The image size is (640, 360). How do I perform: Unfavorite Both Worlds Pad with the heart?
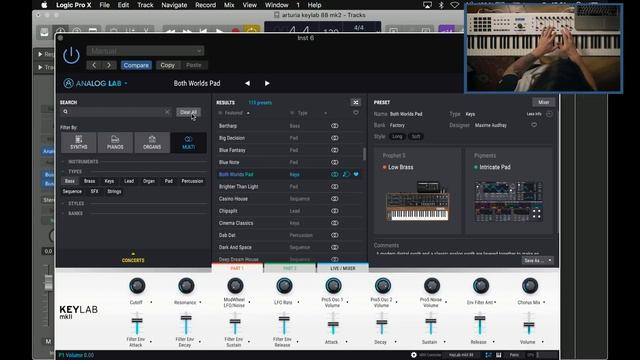tap(356, 174)
